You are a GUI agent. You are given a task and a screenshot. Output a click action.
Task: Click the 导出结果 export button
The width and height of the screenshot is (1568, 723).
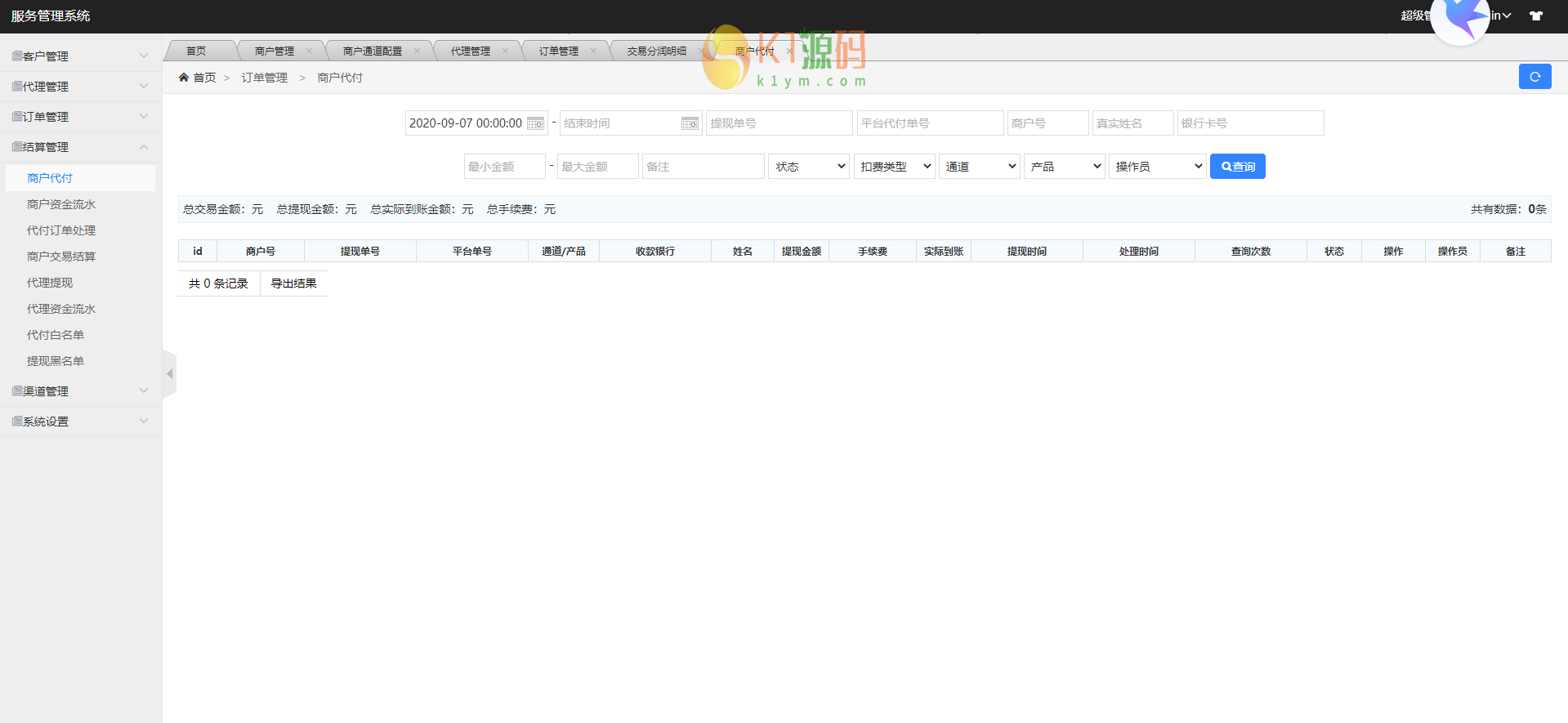[x=293, y=283]
